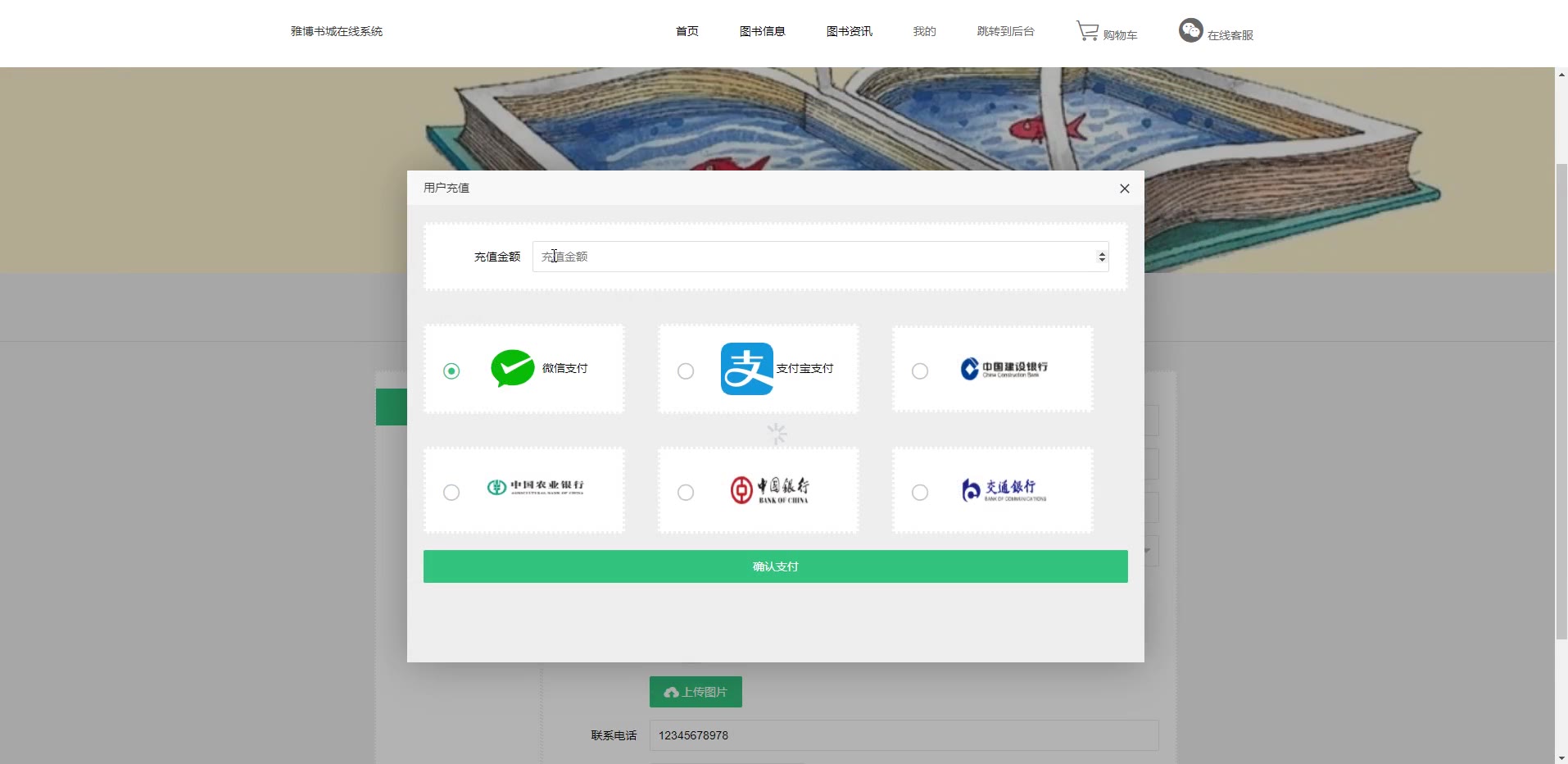Click the Agricultural Bank of China logo

[x=536, y=487]
